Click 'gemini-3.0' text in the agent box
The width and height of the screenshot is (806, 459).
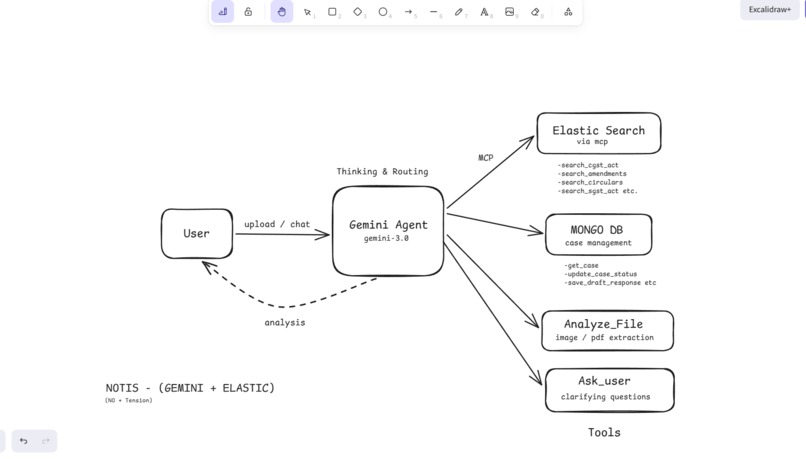(x=386, y=238)
